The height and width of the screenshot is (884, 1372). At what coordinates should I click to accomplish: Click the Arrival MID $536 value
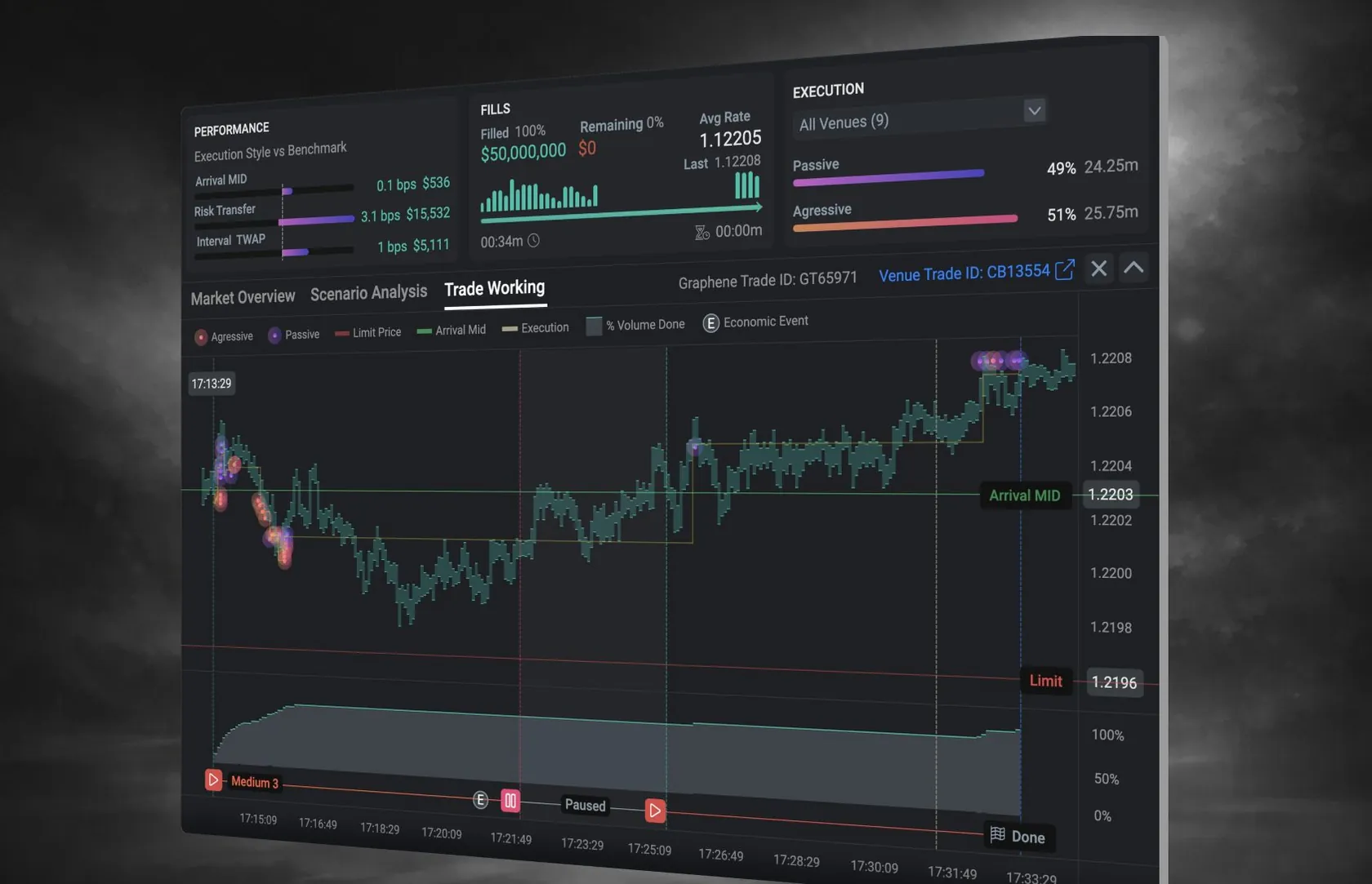436,184
